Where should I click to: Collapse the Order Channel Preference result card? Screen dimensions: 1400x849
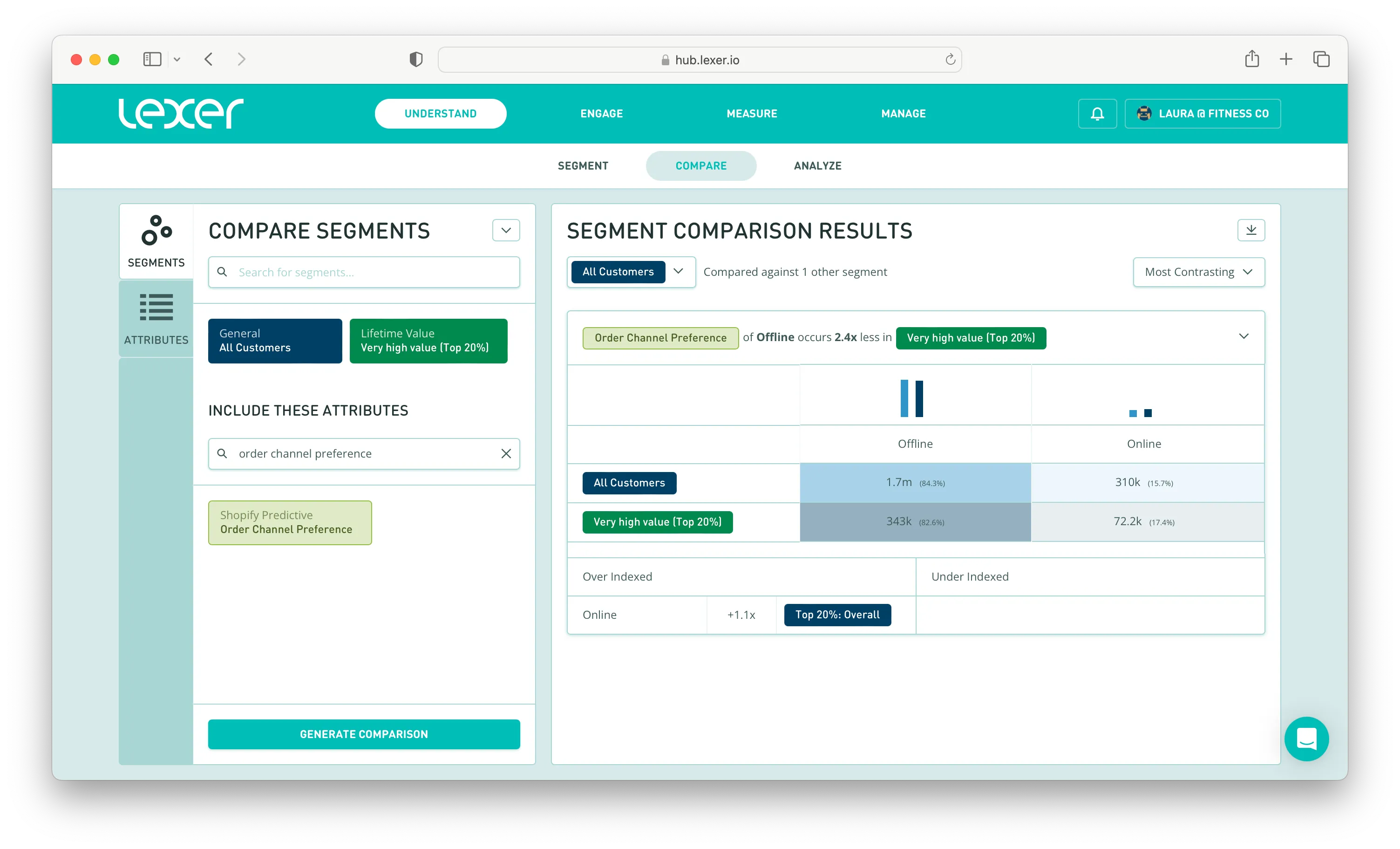point(1243,336)
